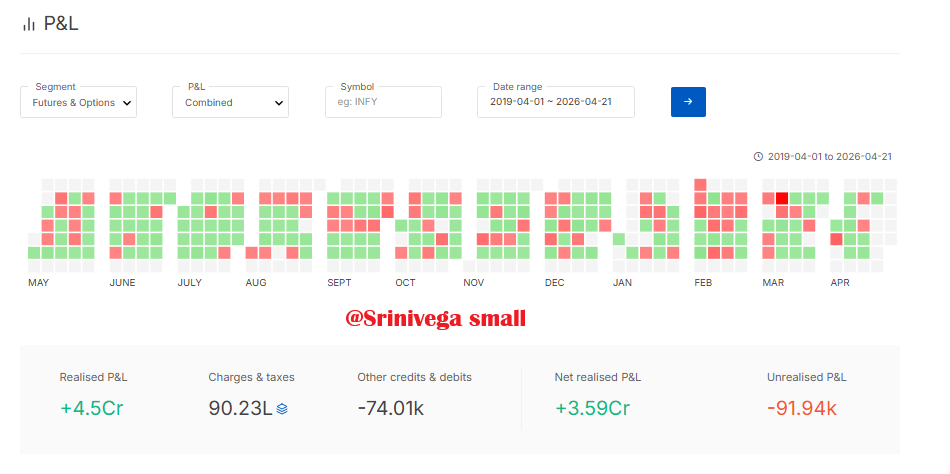Click the Other credits & debits label
950x474 pixels.
[414, 377]
